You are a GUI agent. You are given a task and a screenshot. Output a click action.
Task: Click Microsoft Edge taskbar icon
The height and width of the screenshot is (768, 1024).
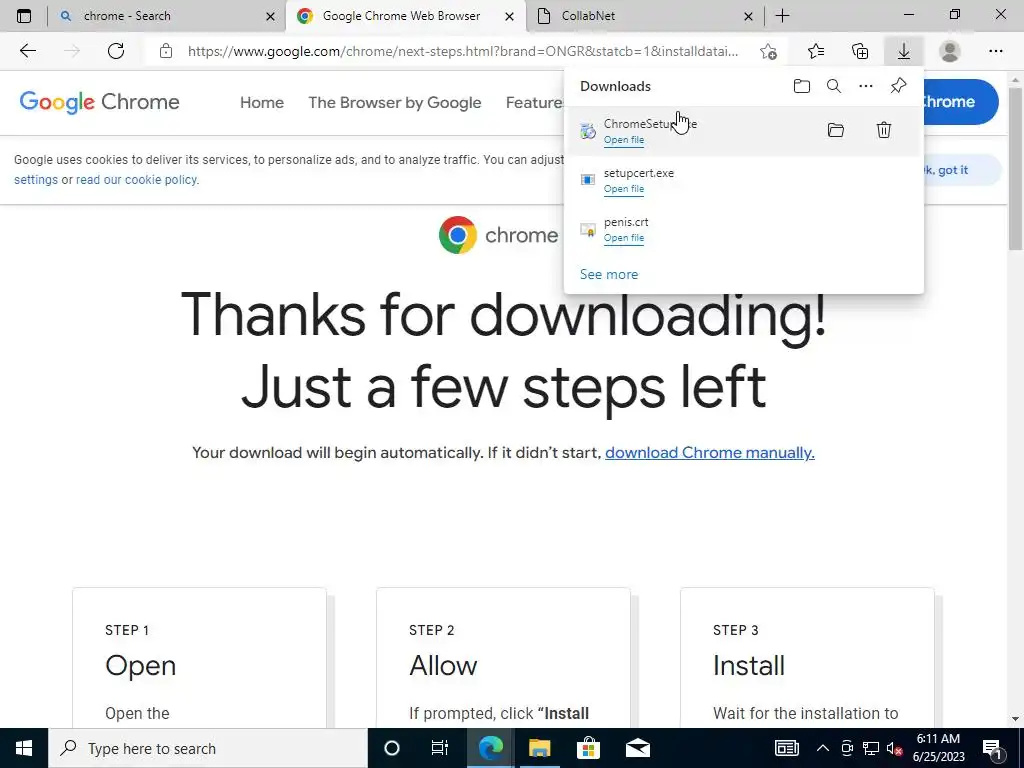(490, 748)
